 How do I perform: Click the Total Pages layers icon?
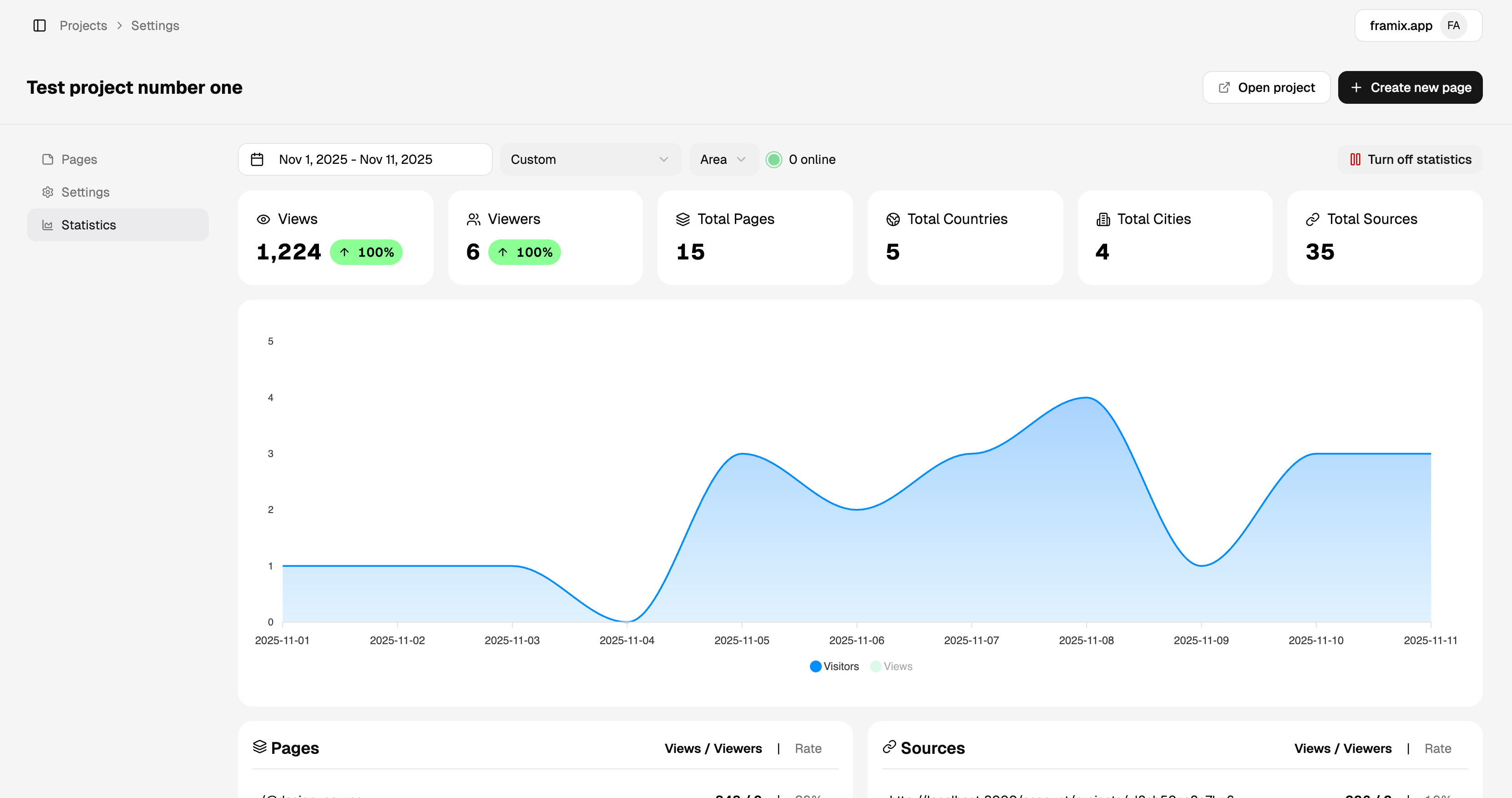[683, 219]
